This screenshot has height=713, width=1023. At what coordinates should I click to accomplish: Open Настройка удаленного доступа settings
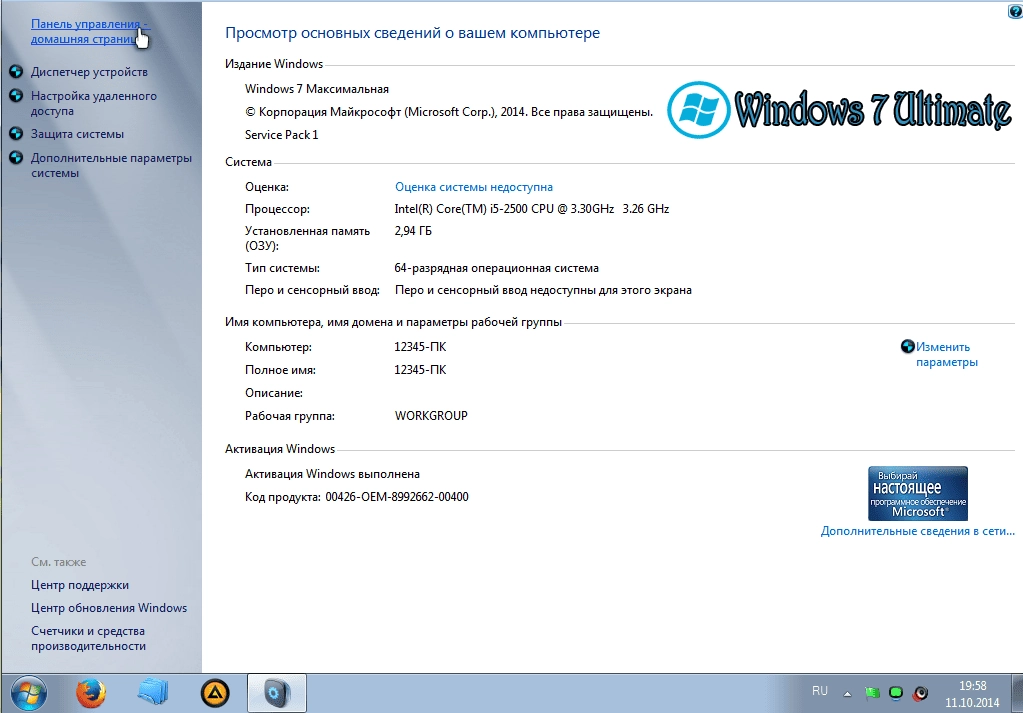tap(94, 103)
